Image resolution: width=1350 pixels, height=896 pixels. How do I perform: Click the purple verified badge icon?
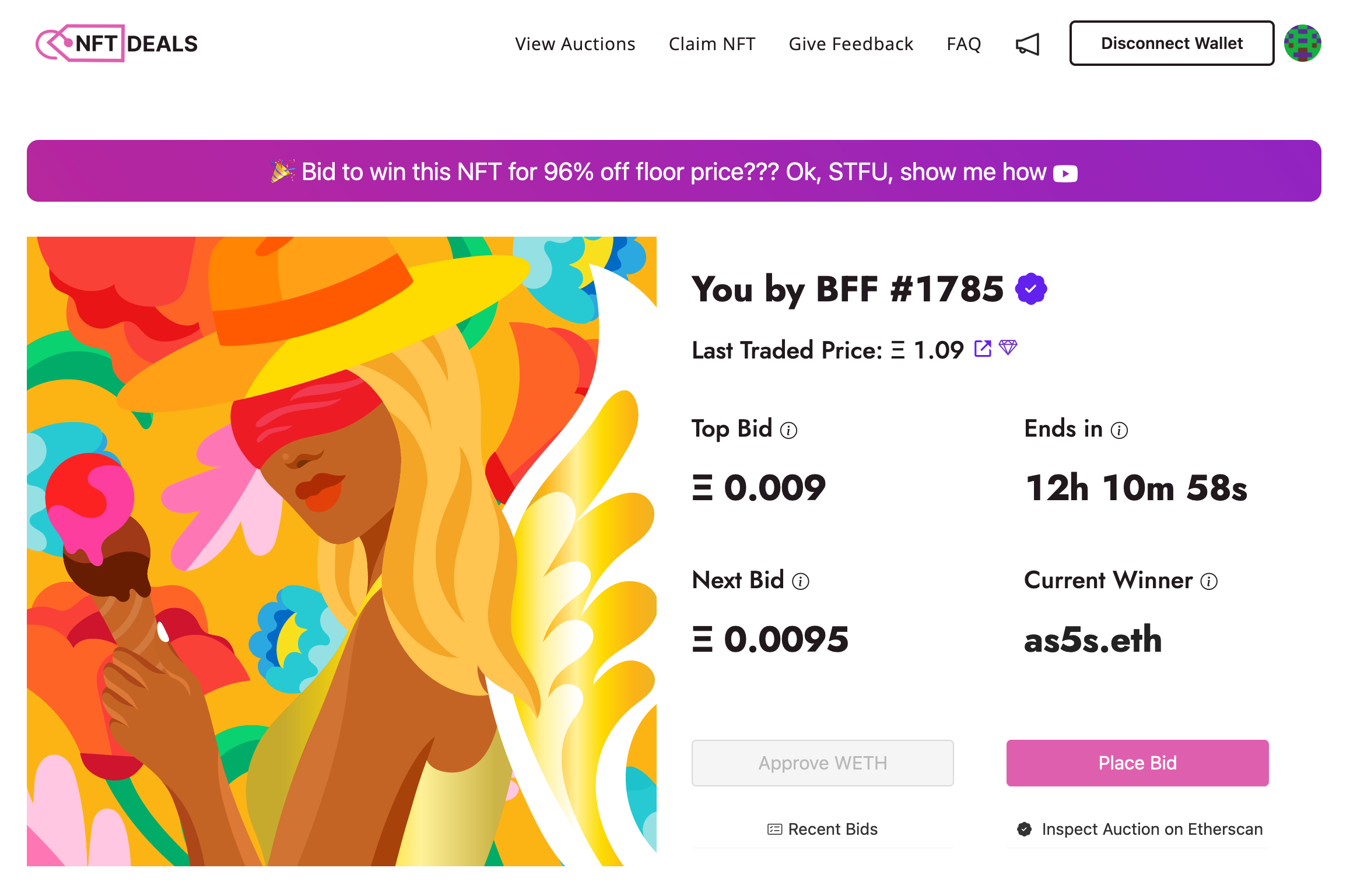coord(1031,289)
